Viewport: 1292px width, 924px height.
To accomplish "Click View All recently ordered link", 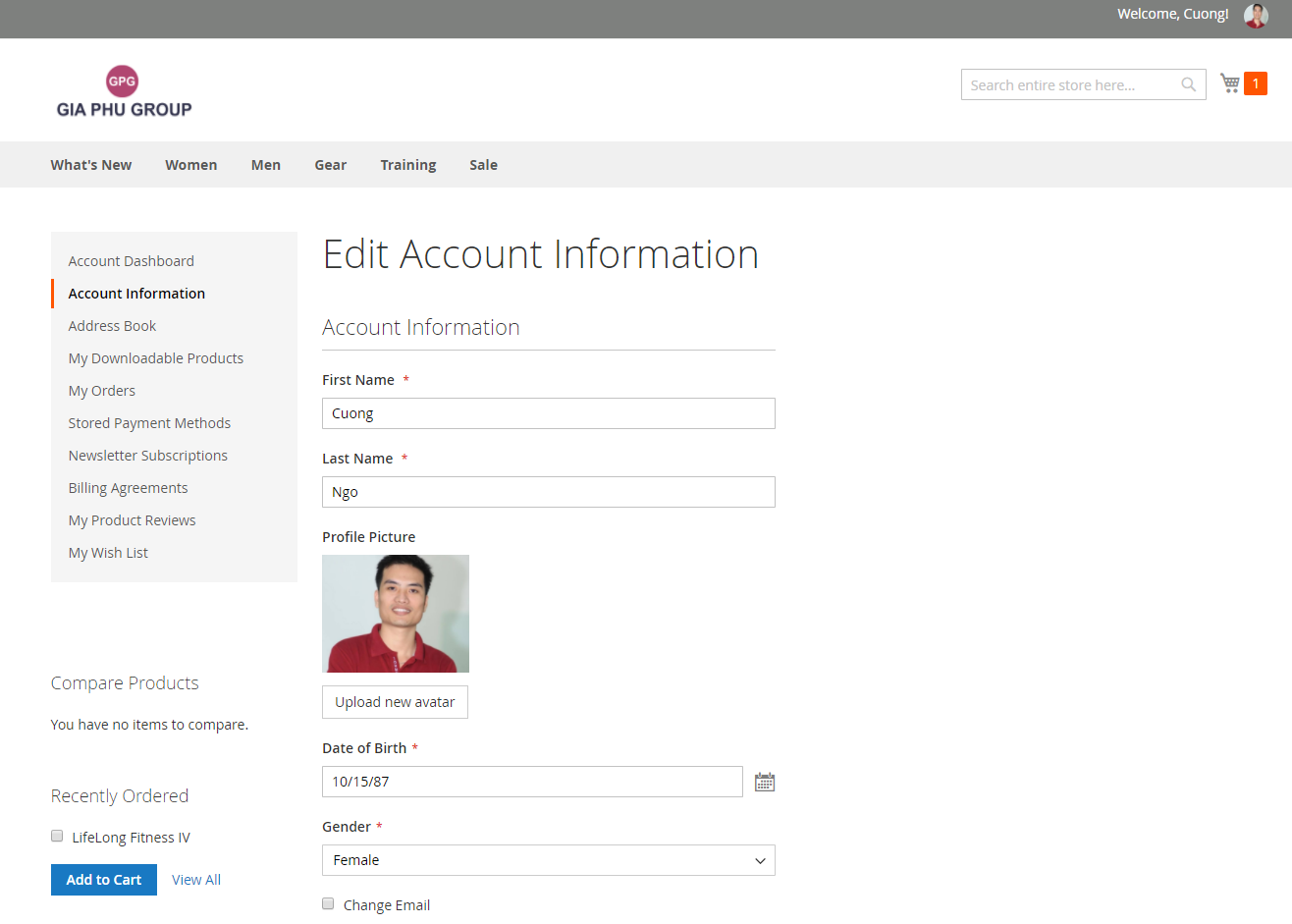I will click(196, 880).
